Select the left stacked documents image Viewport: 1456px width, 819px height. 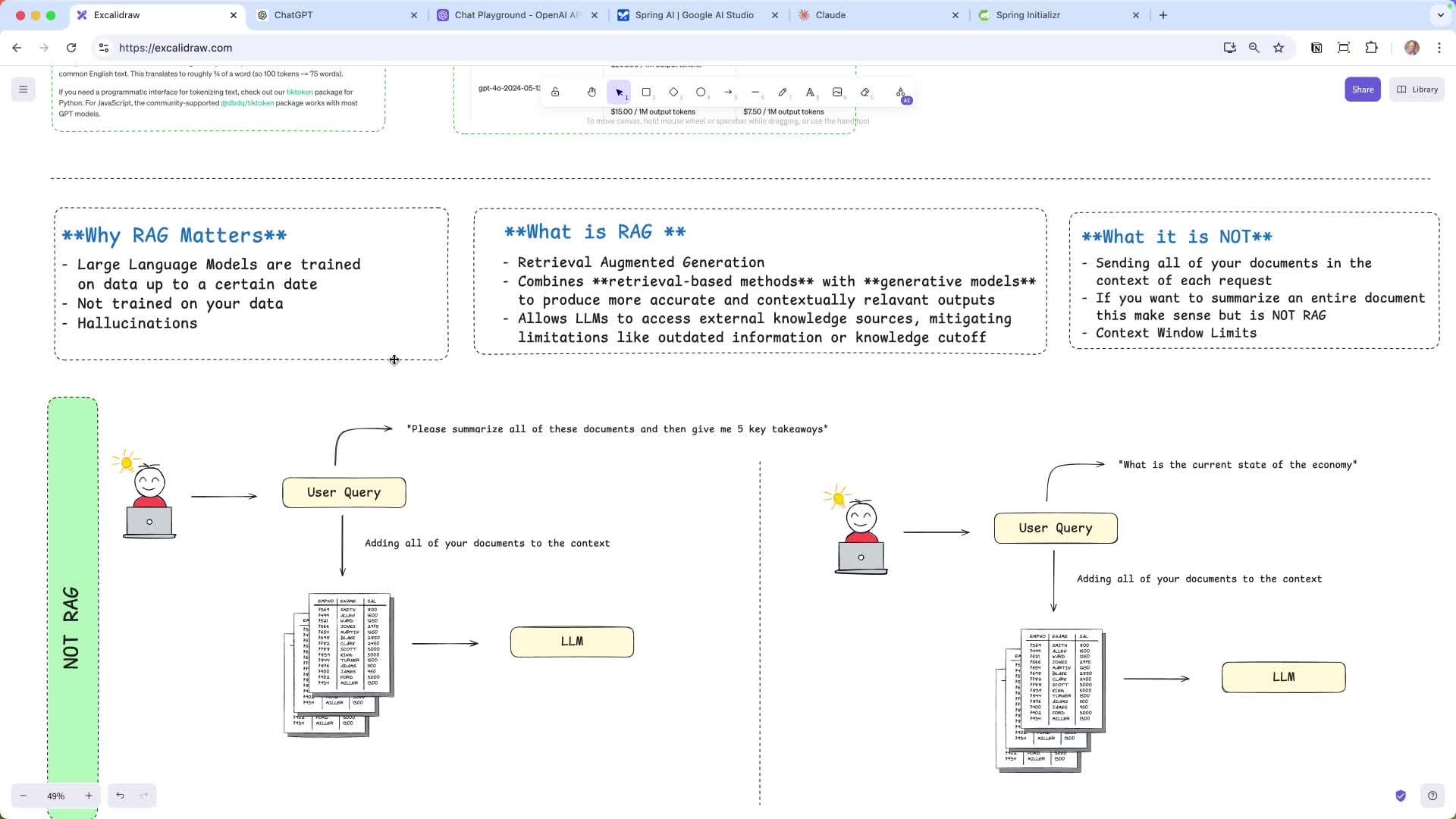pos(339,665)
